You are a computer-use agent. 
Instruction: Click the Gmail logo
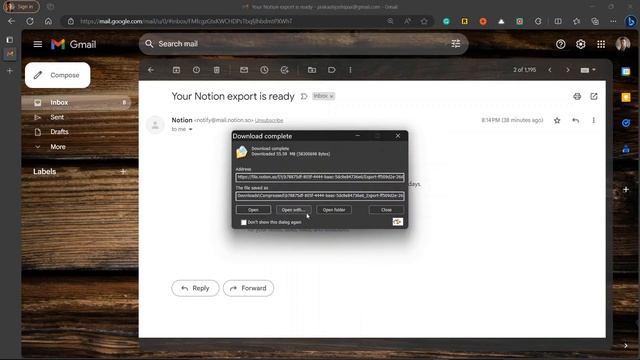[73, 44]
